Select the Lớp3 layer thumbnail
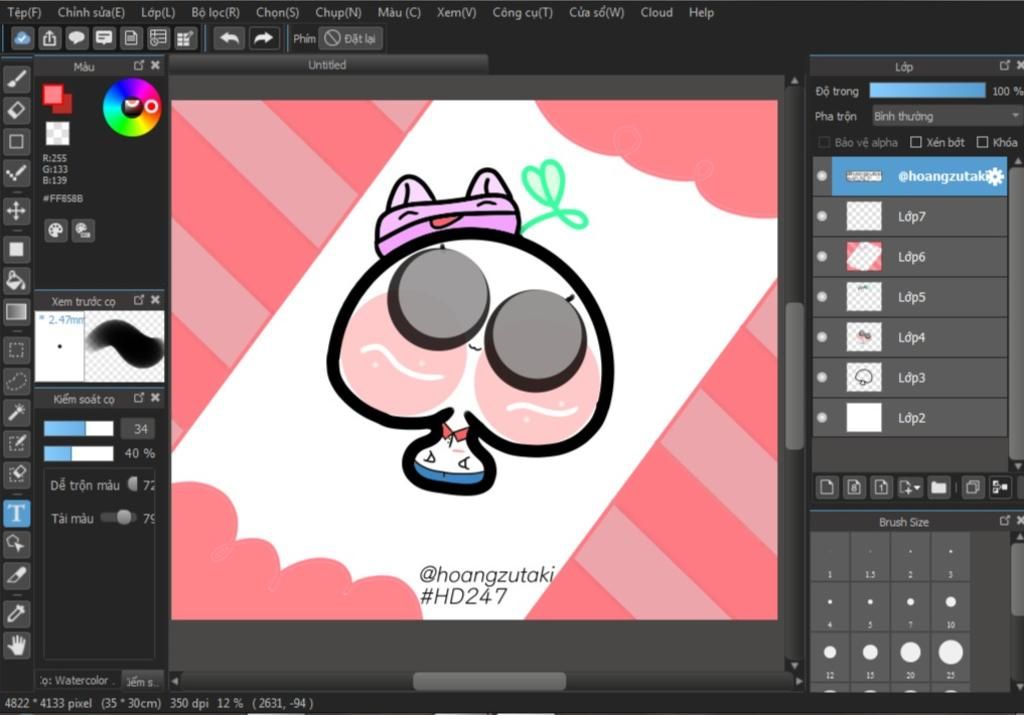The height and width of the screenshot is (715, 1024). (x=864, y=377)
